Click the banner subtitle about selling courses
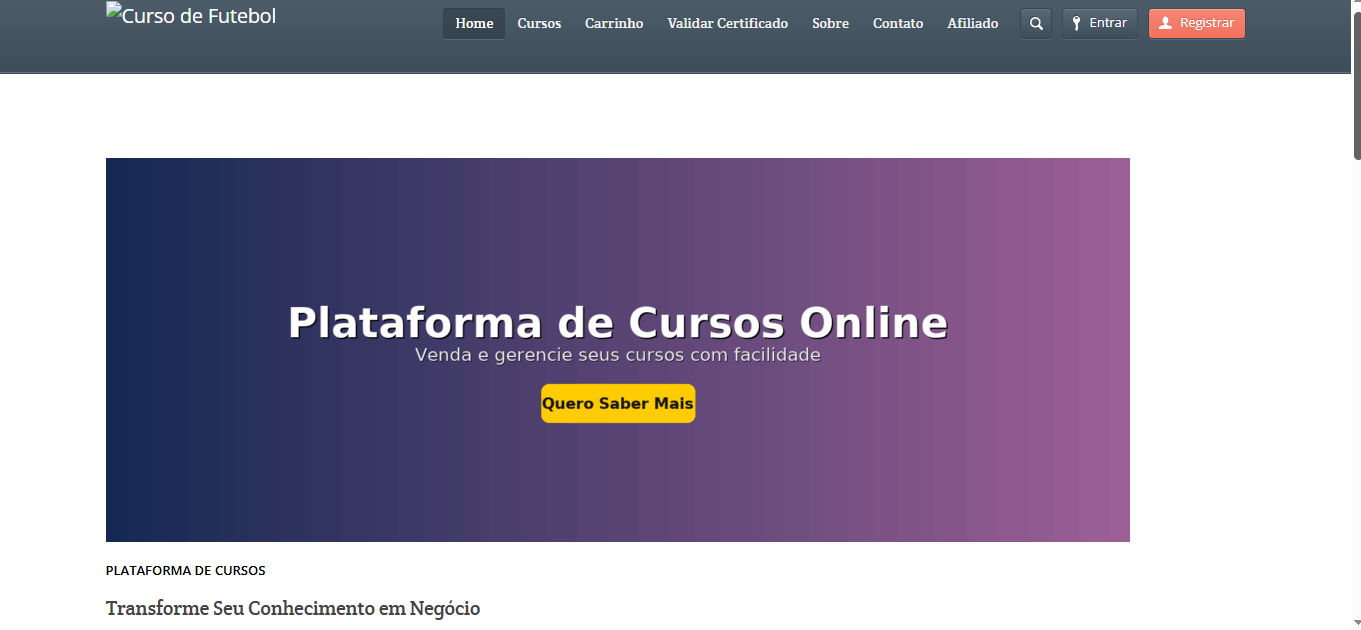Viewport: 1361px width, 630px height. tap(617, 355)
